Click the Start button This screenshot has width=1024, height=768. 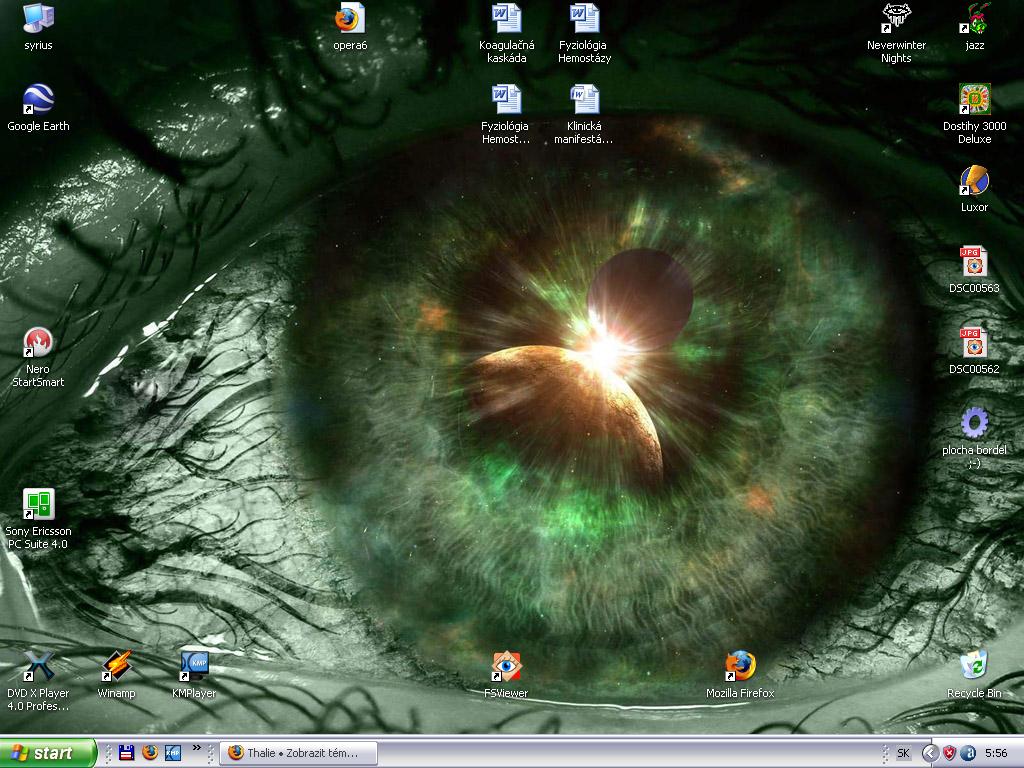[48, 753]
